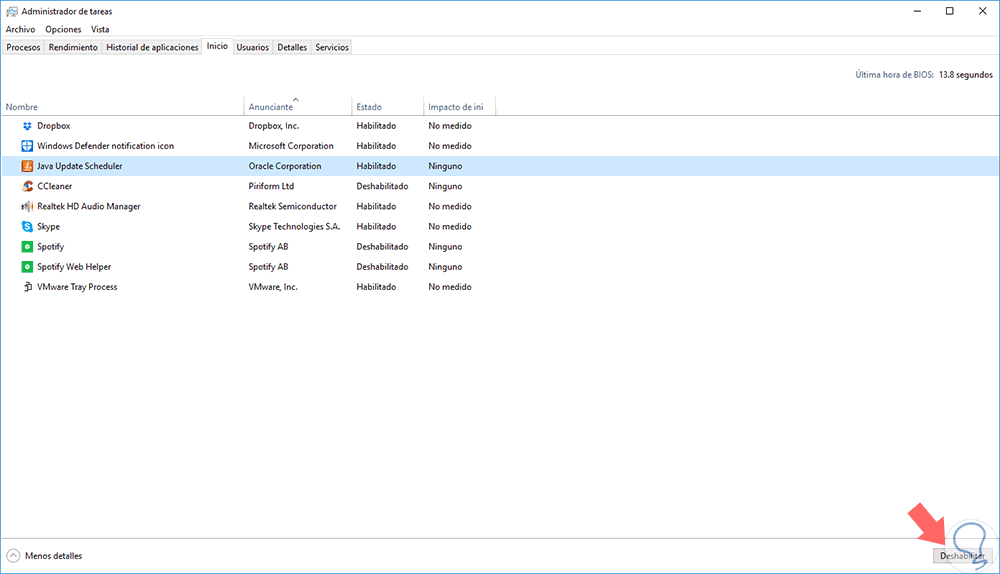Click the Dropbox app icon

27,126
